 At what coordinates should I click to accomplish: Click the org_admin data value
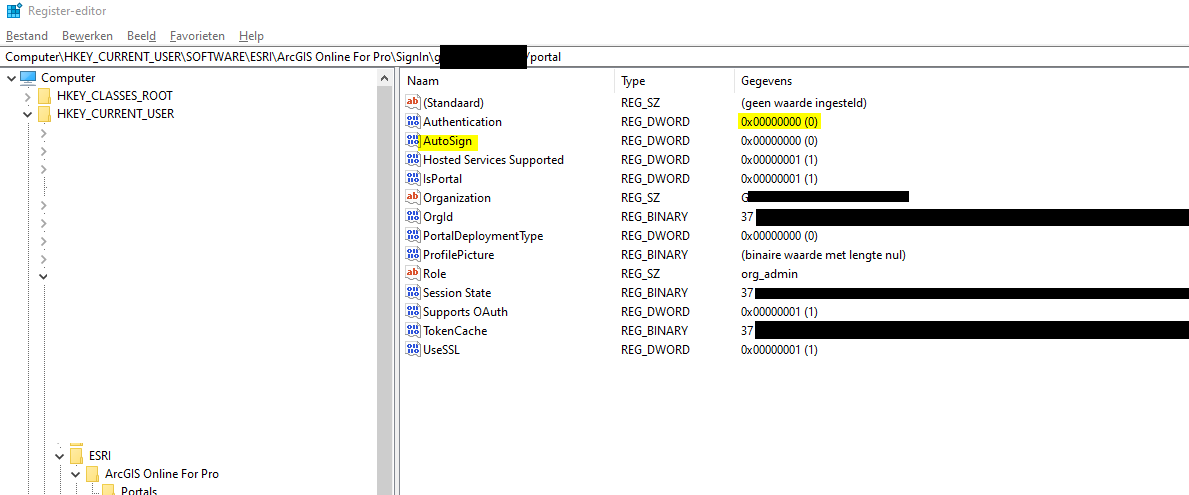769,273
